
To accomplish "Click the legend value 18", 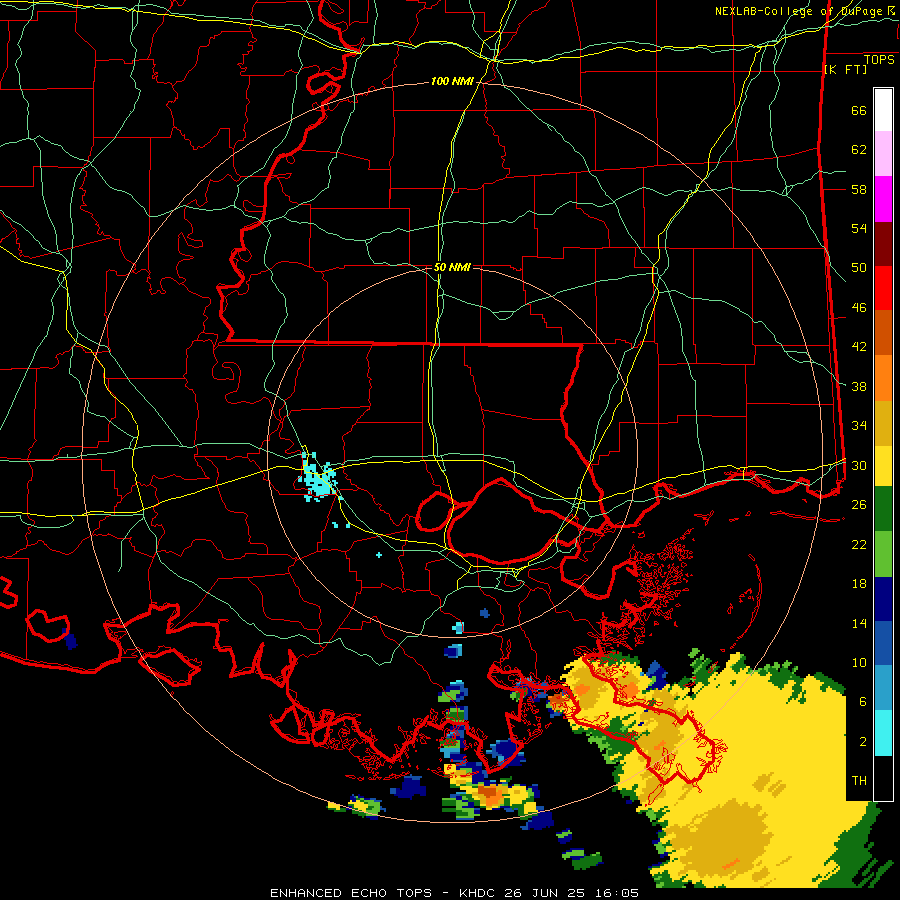I will (859, 584).
